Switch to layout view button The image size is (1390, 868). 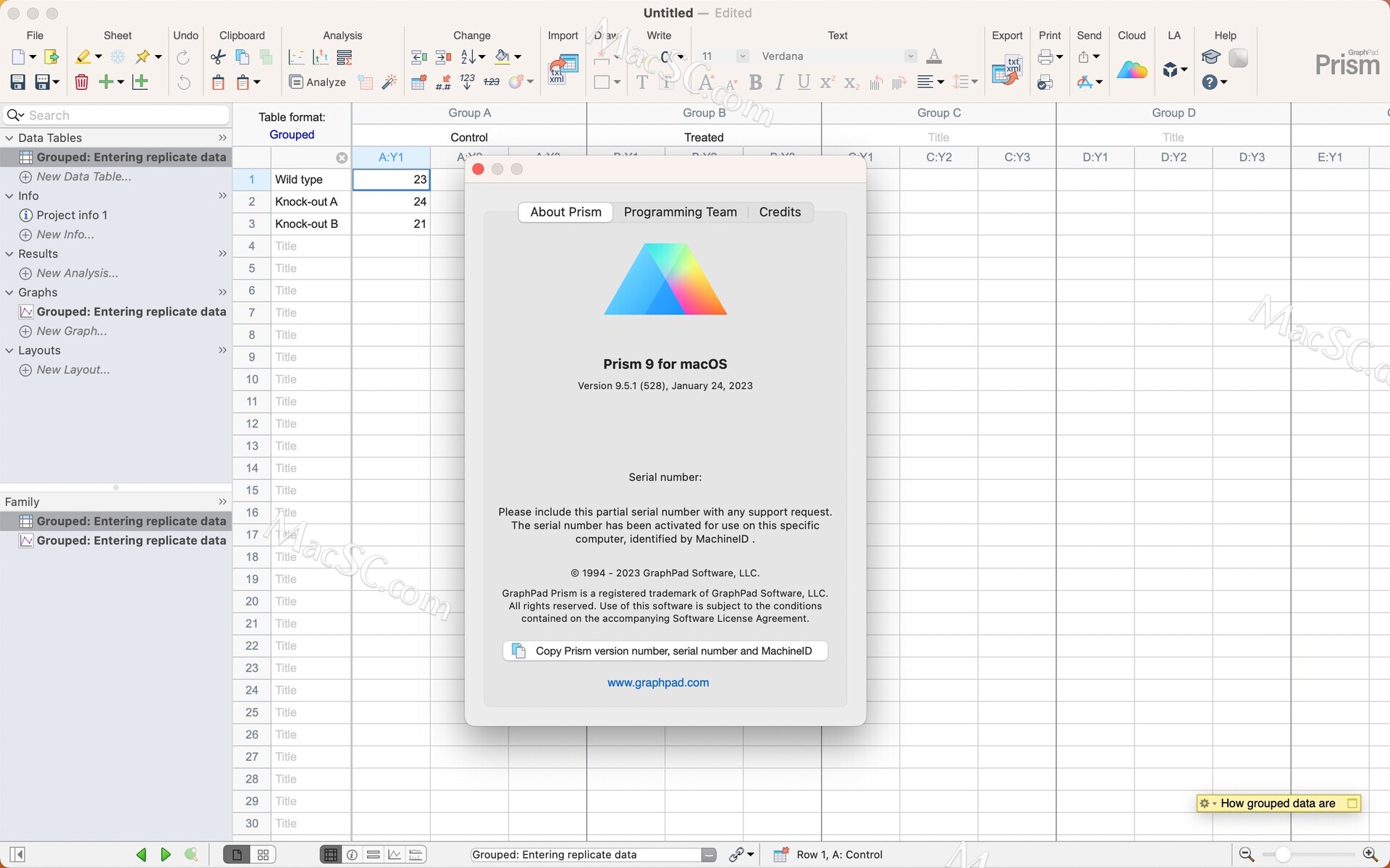point(416,855)
